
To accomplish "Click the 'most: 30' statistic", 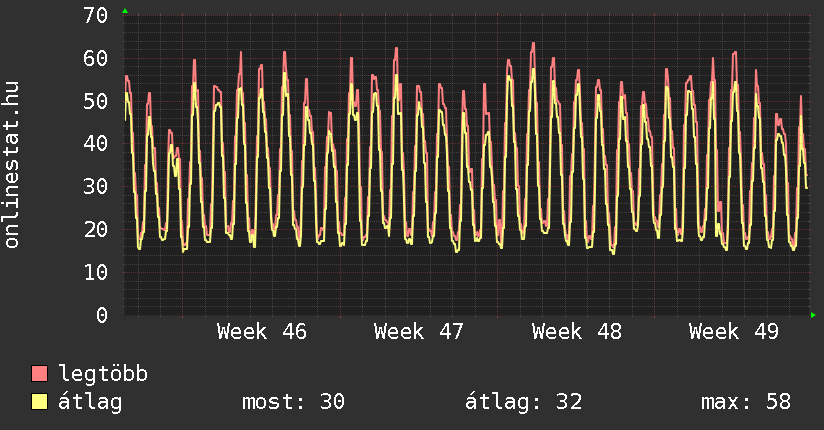I will [x=293, y=402].
